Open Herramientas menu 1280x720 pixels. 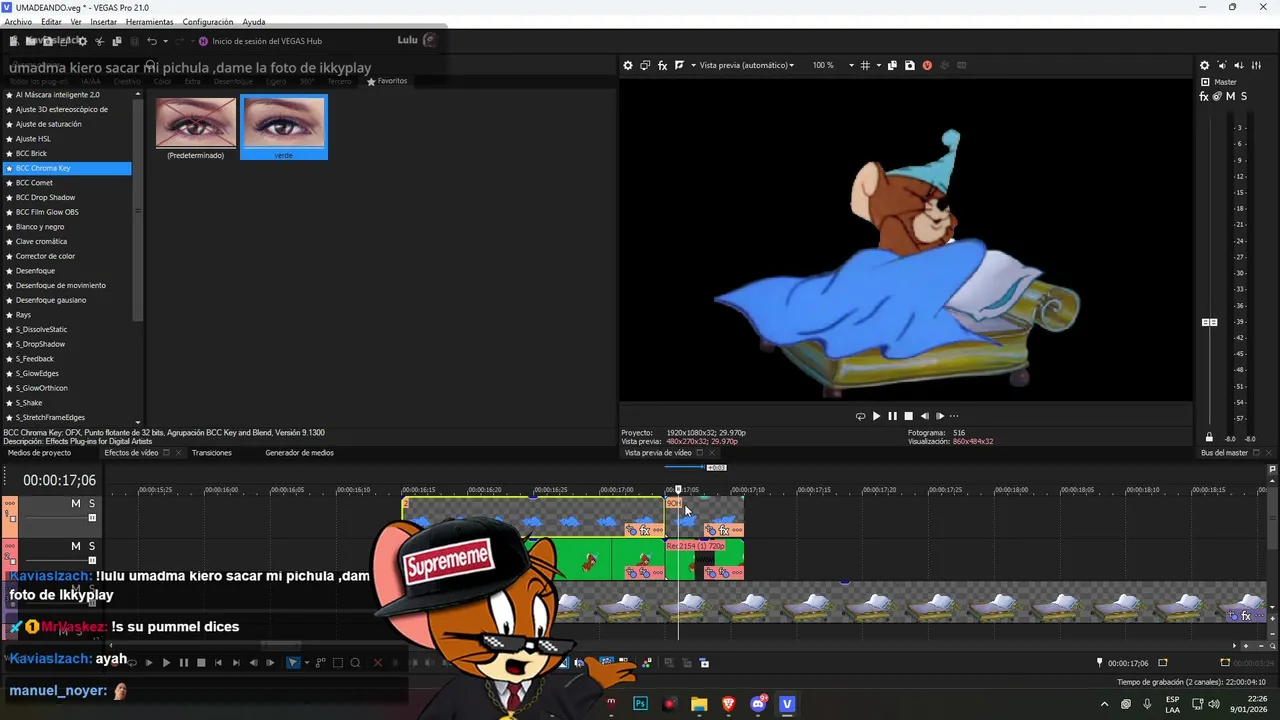coord(149,22)
